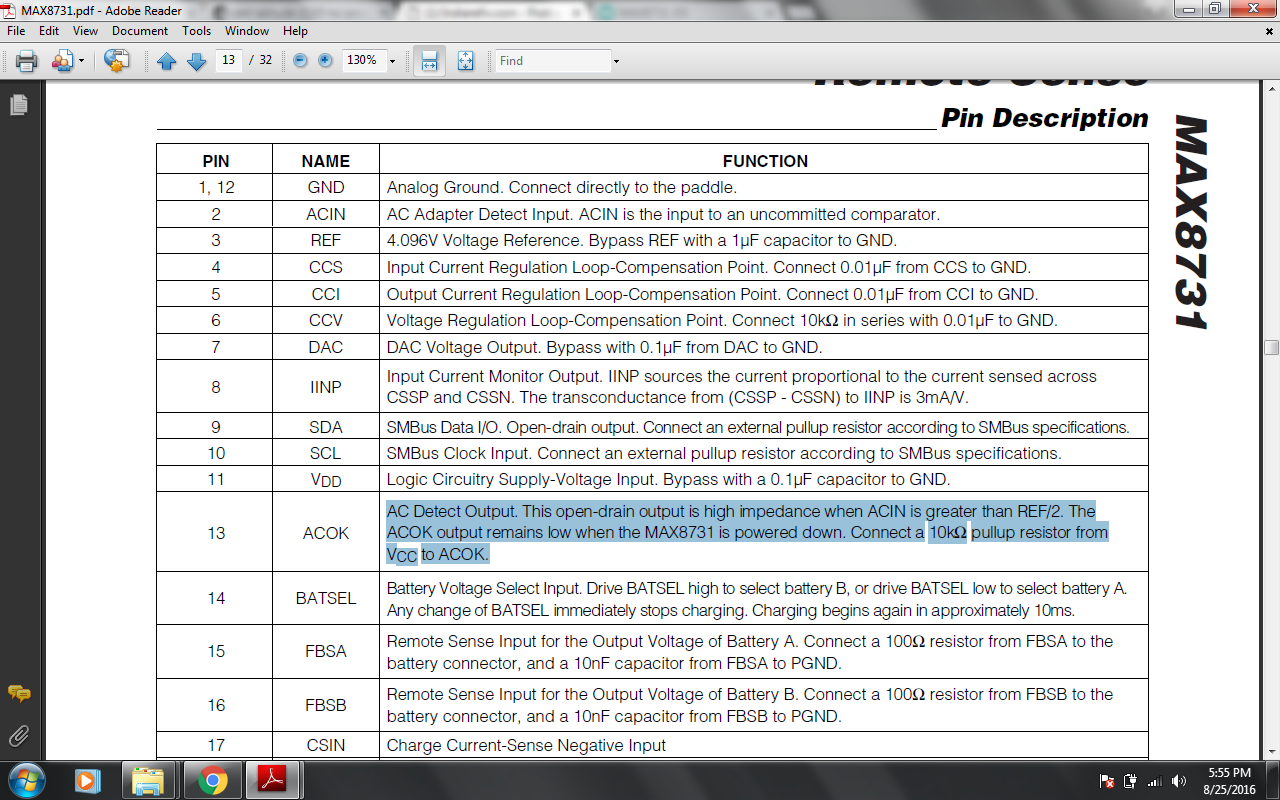Go to previous page with up arrow
This screenshot has height=800, width=1280.
tap(167, 61)
